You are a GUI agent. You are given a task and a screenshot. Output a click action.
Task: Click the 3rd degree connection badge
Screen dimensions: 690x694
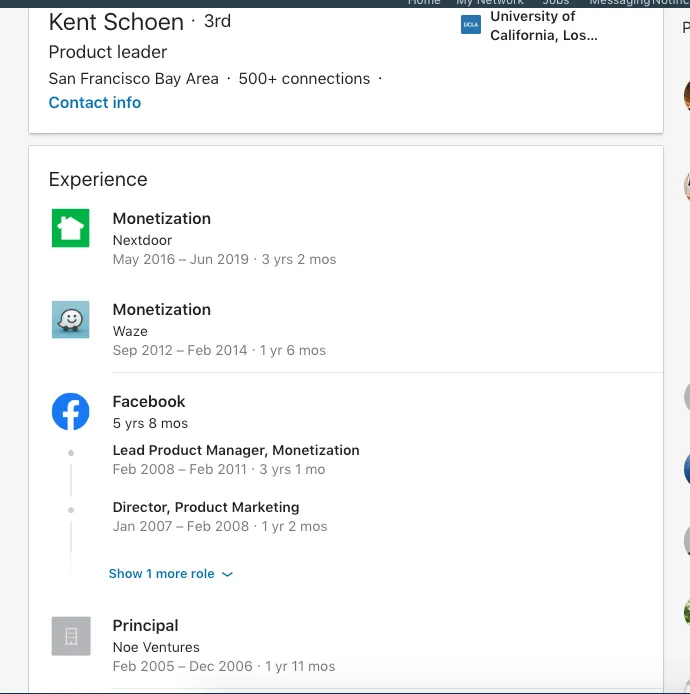[x=217, y=21]
